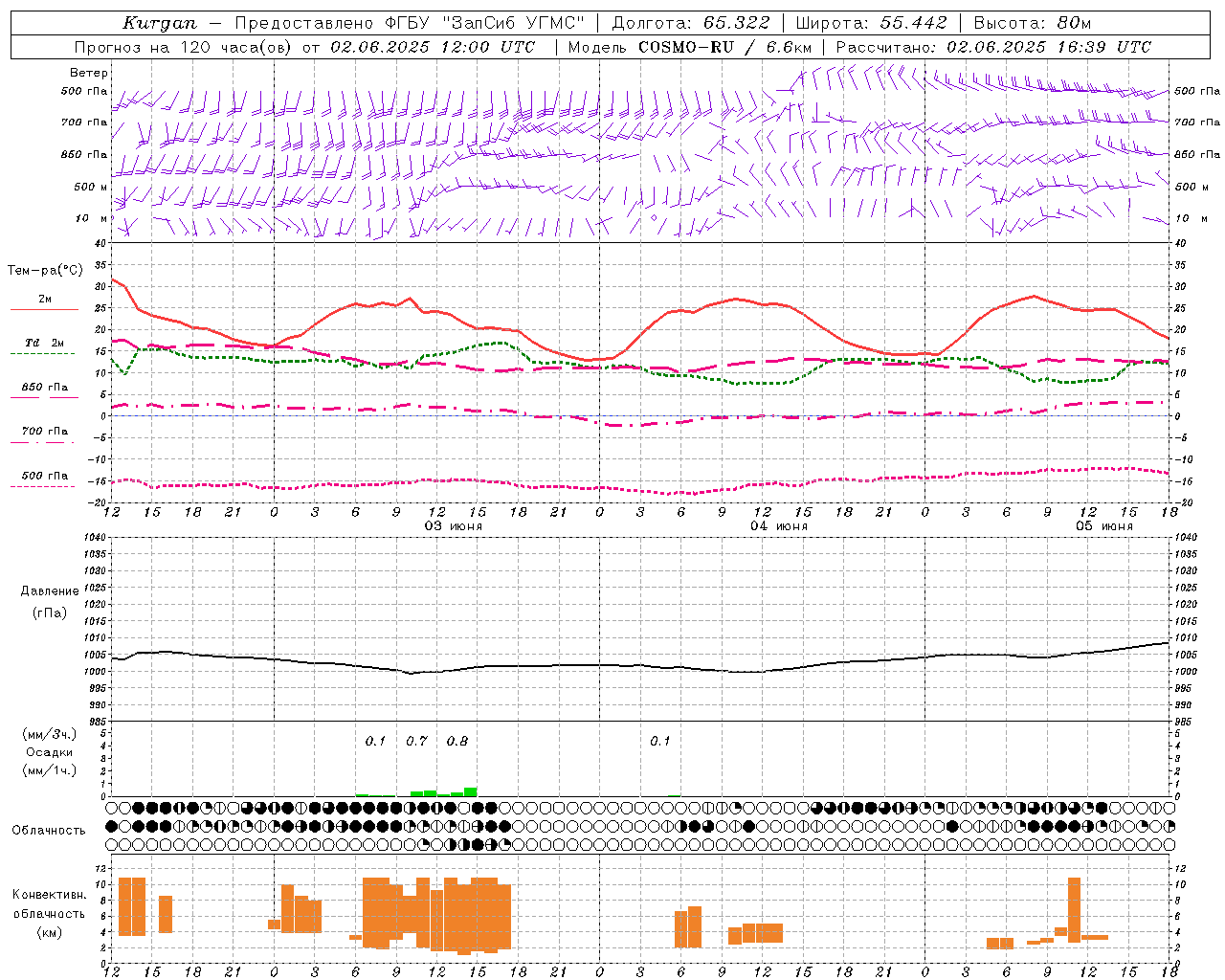This screenshot has width=1225, height=980.
Task: Click the Давление panel label
Action: 50,591
